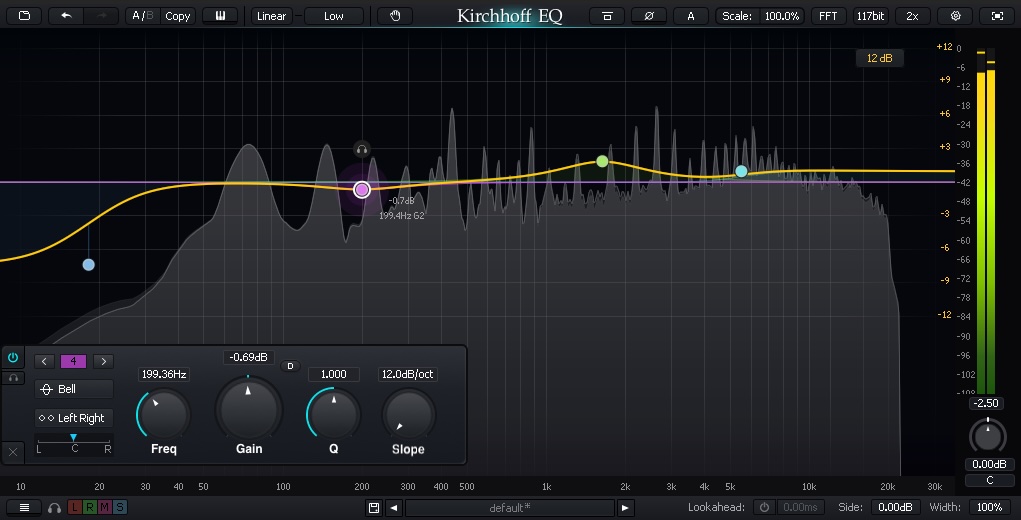Click the Gain knob
Screen dimensions: 1021x520
248,409
